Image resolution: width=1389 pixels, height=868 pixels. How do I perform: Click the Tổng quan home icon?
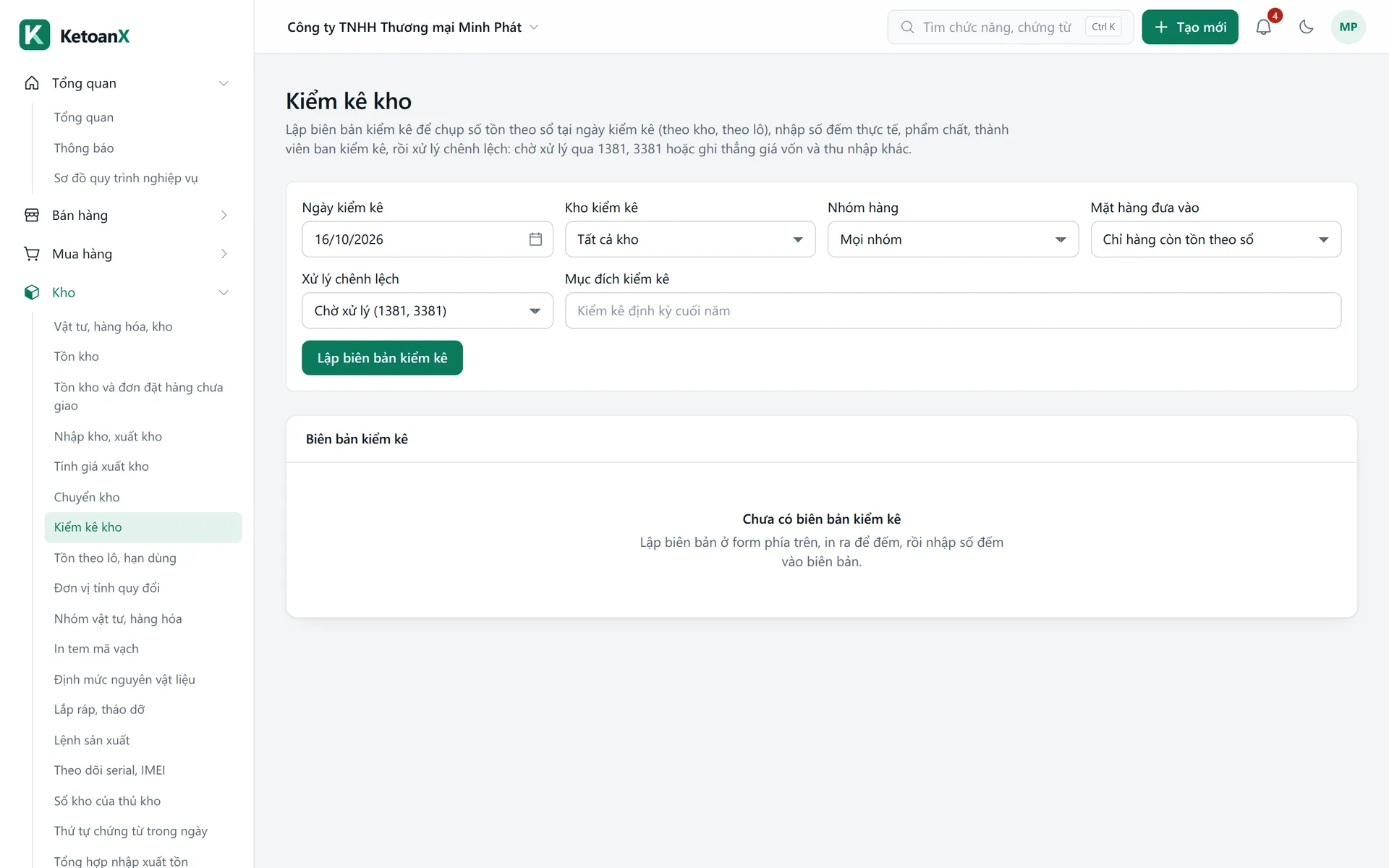(x=32, y=83)
